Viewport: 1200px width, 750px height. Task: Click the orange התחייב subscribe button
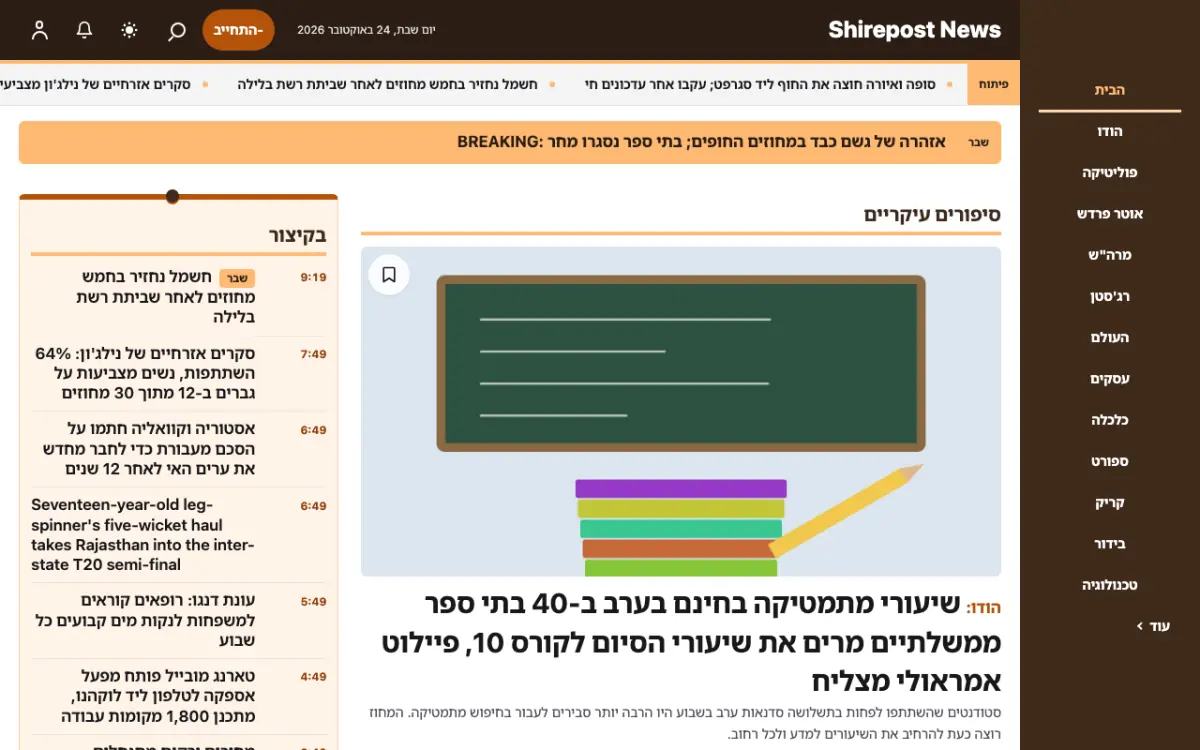tap(238, 30)
